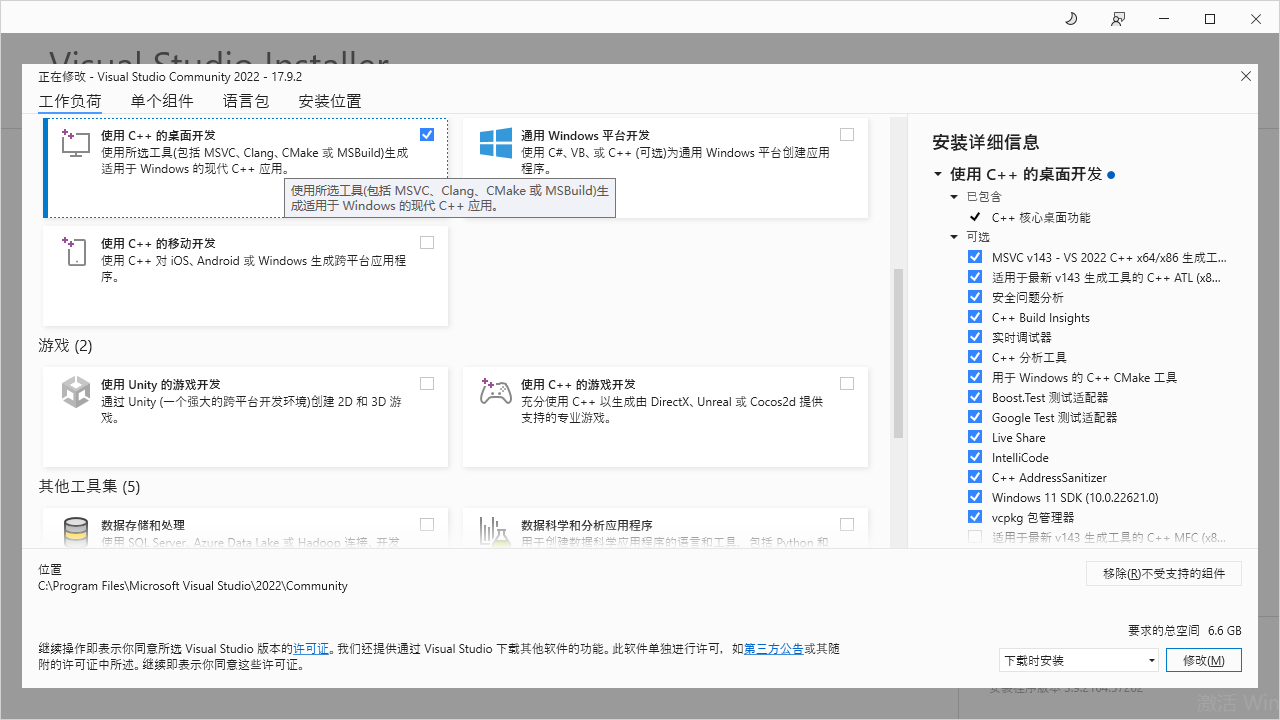The image size is (1280, 720).
Task: Click the data science and analytics icon
Action: [x=495, y=532]
